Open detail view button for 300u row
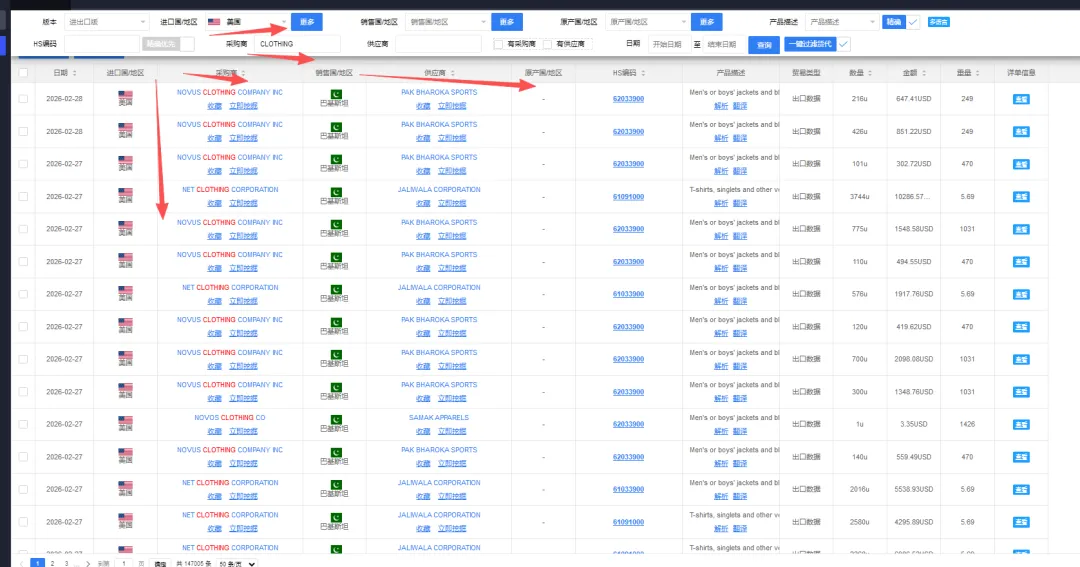This screenshot has width=1080, height=567. coord(1021,392)
